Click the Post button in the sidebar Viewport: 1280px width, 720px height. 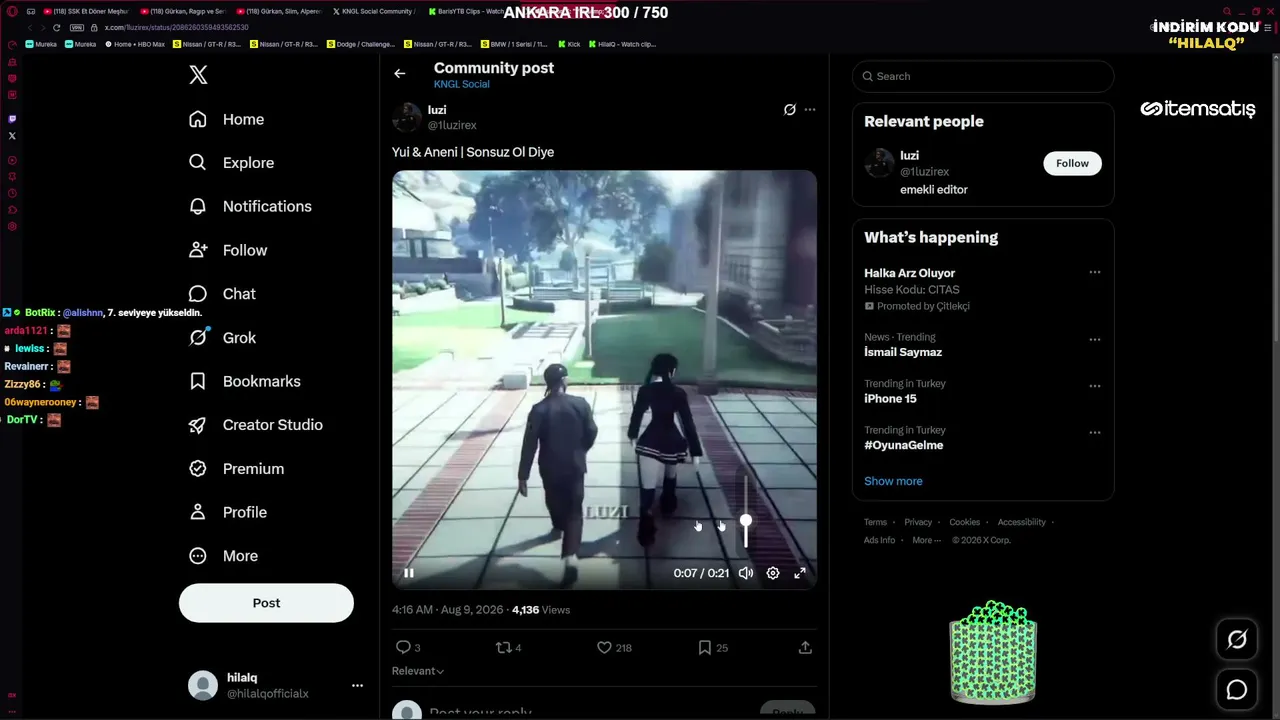coord(266,603)
